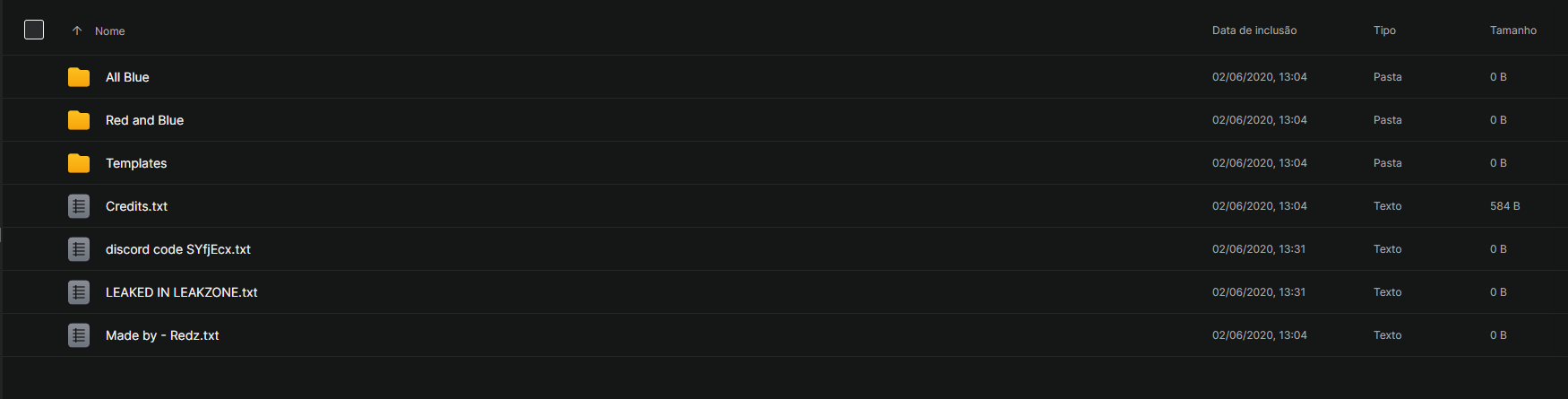Select the LEAKED IN LEAKZONE.txt file name
Image resolution: width=1568 pixels, height=399 pixels.
click(x=182, y=292)
